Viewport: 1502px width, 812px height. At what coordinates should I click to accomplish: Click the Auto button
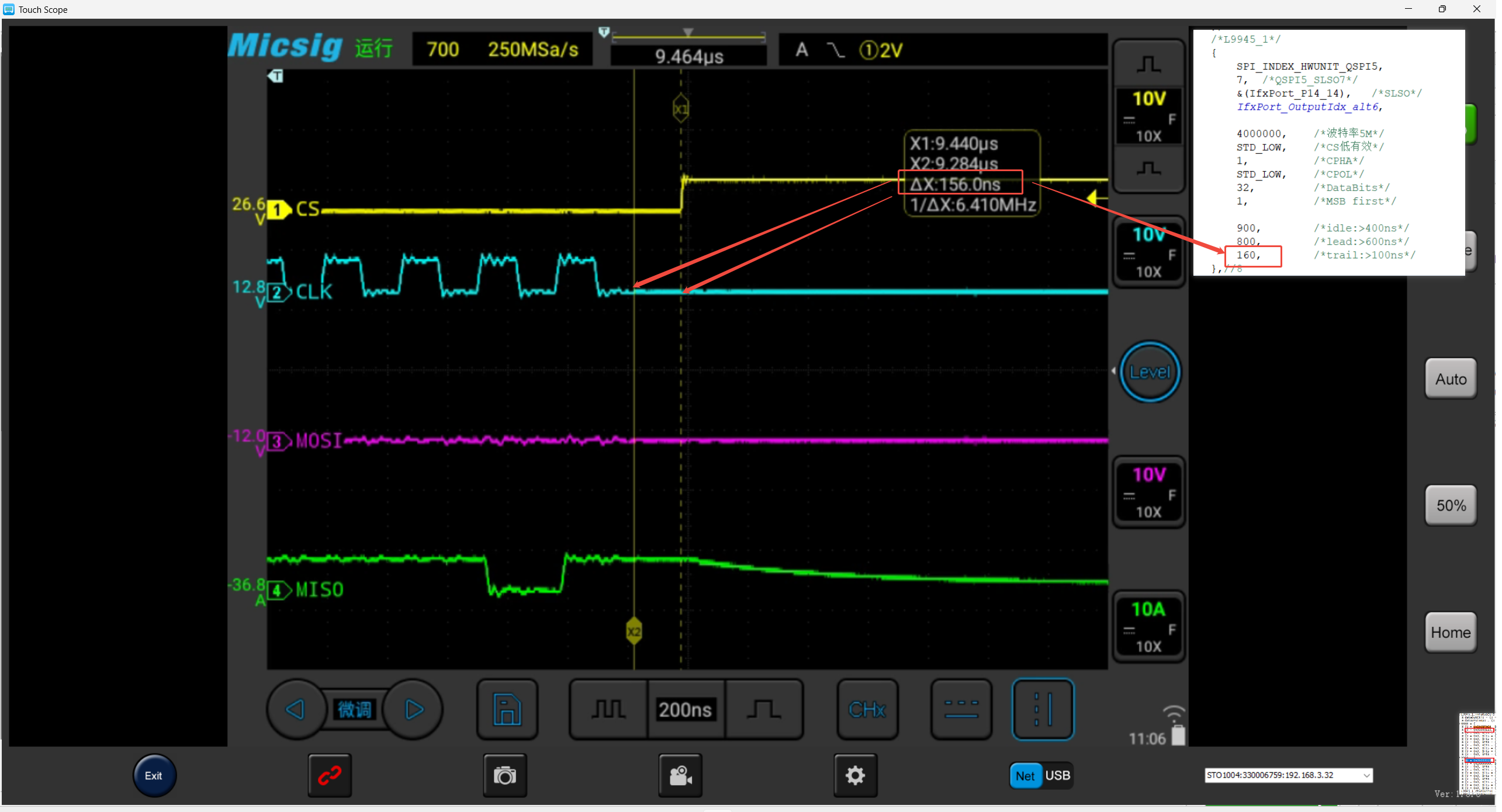pyautogui.click(x=1451, y=379)
